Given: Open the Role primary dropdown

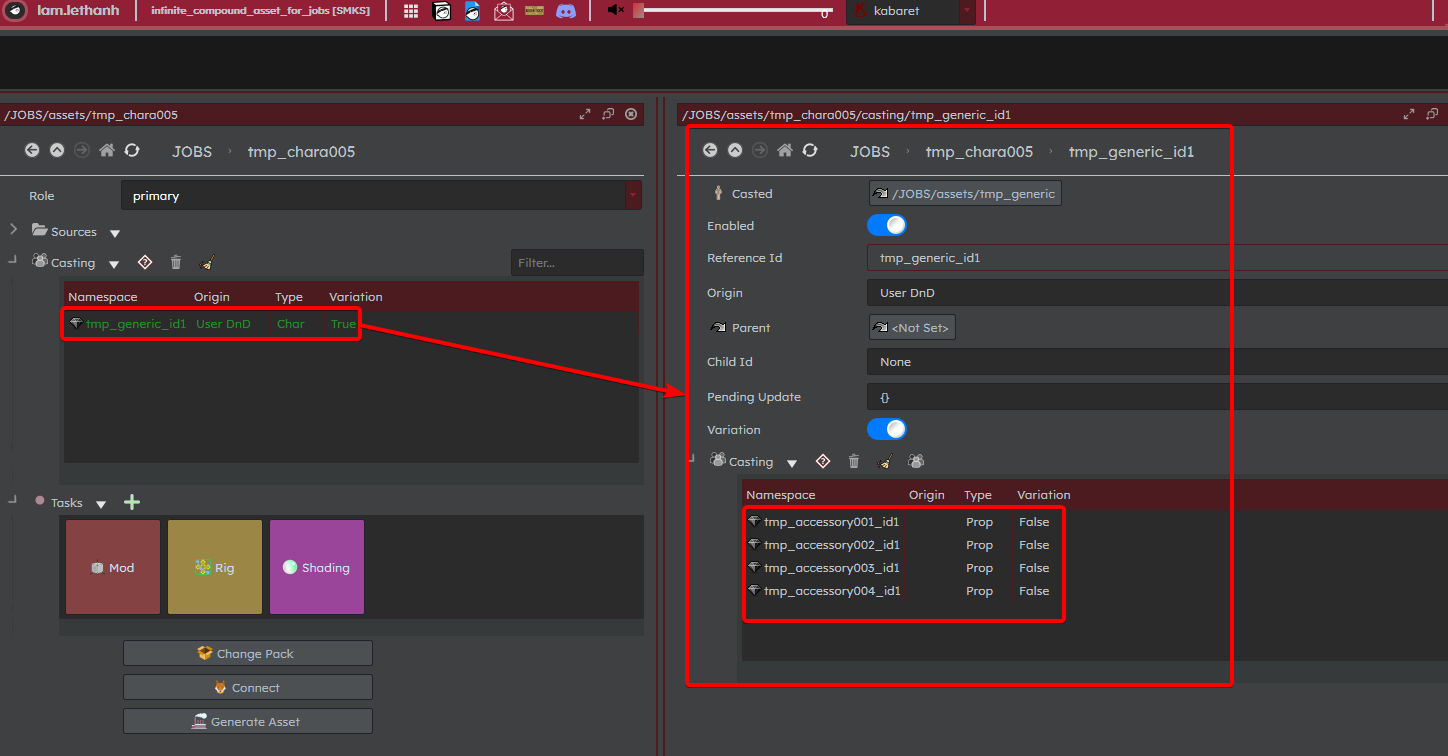Looking at the screenshot, I should pyautogui.click(x=382, y=196).
